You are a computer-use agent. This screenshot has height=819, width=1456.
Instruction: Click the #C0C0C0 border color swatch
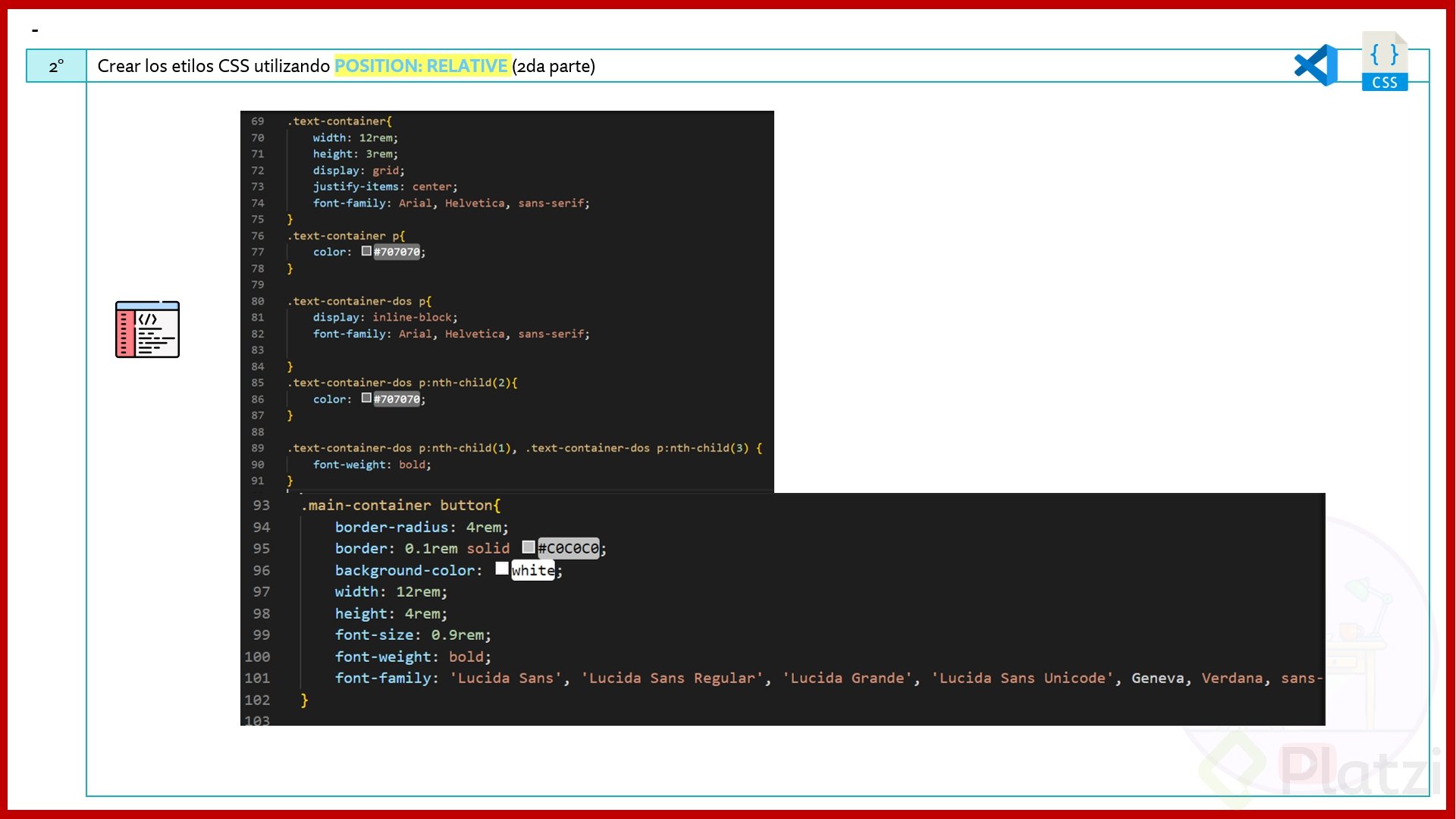(529, 548)
